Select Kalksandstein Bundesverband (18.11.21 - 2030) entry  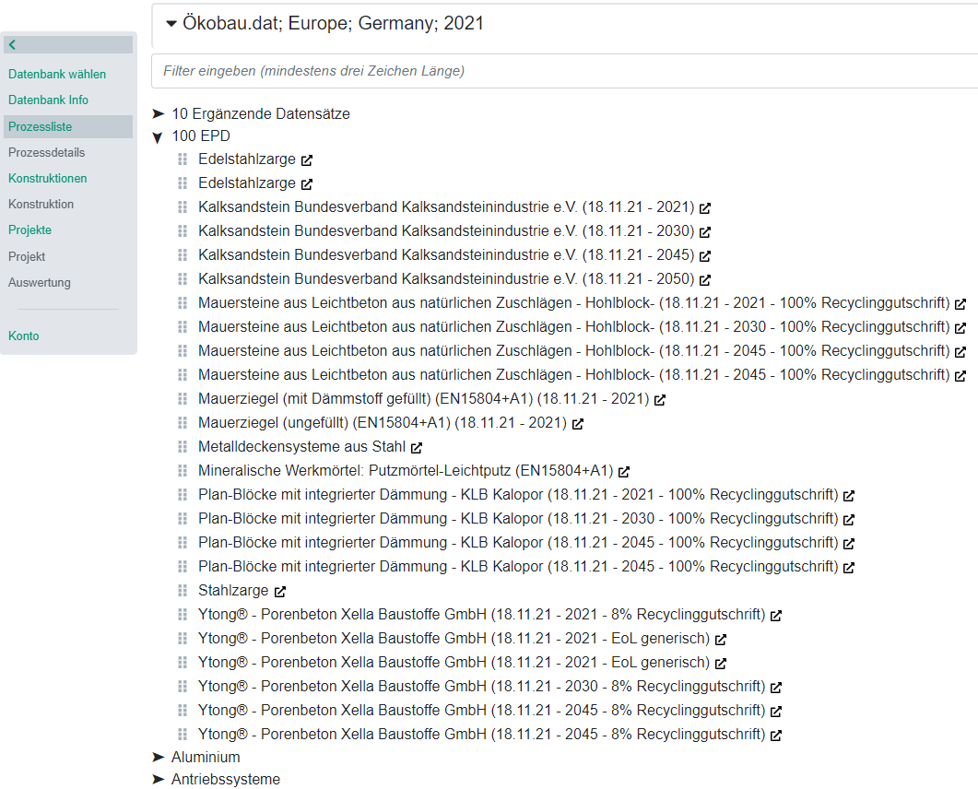[x=446, y=231]
